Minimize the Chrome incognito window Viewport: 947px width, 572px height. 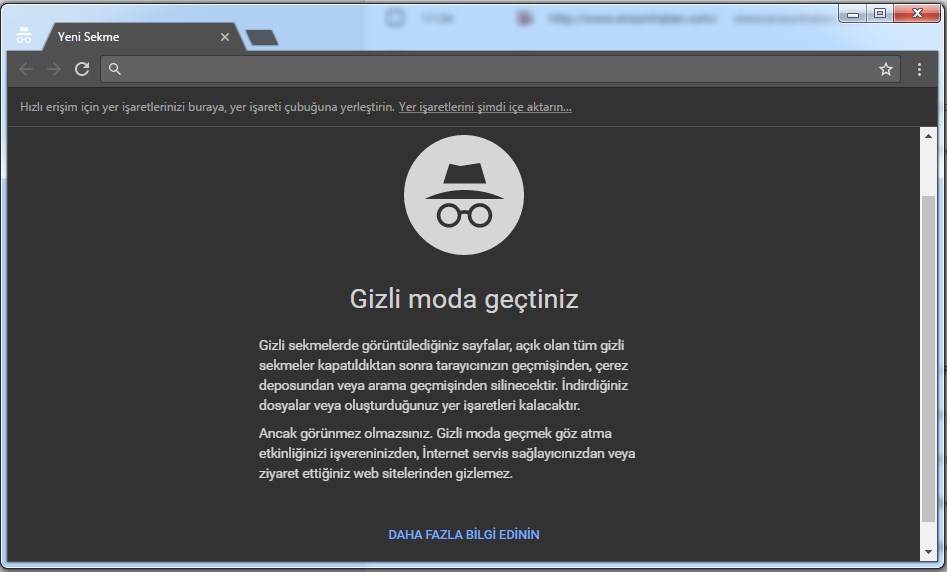coord(853,14)
